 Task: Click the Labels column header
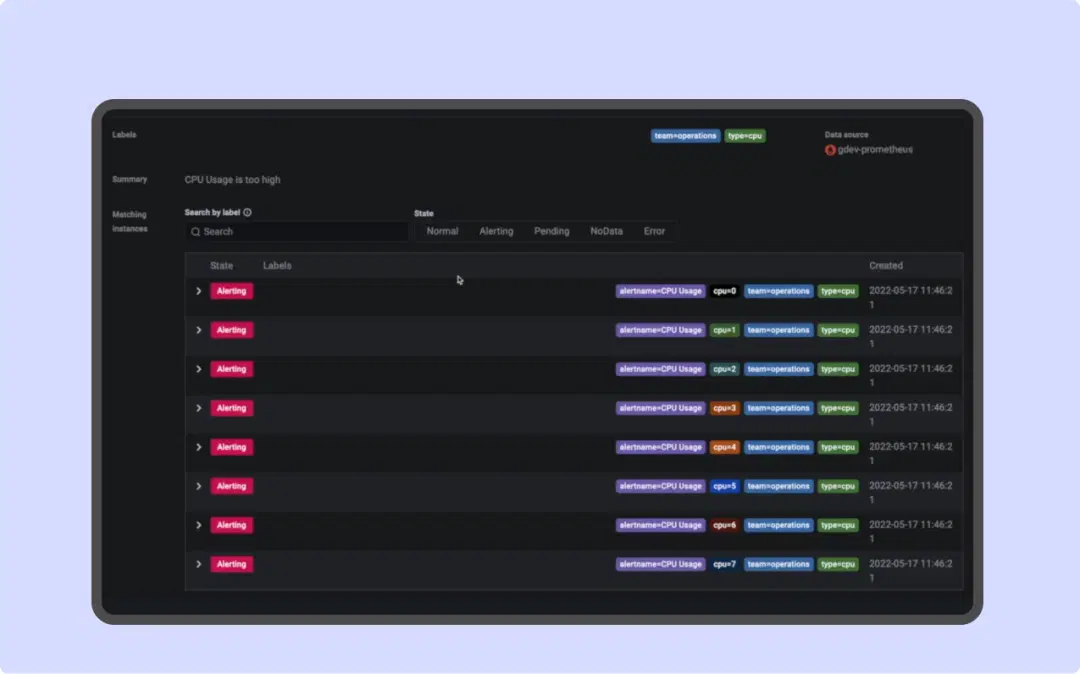pos(277,265)
